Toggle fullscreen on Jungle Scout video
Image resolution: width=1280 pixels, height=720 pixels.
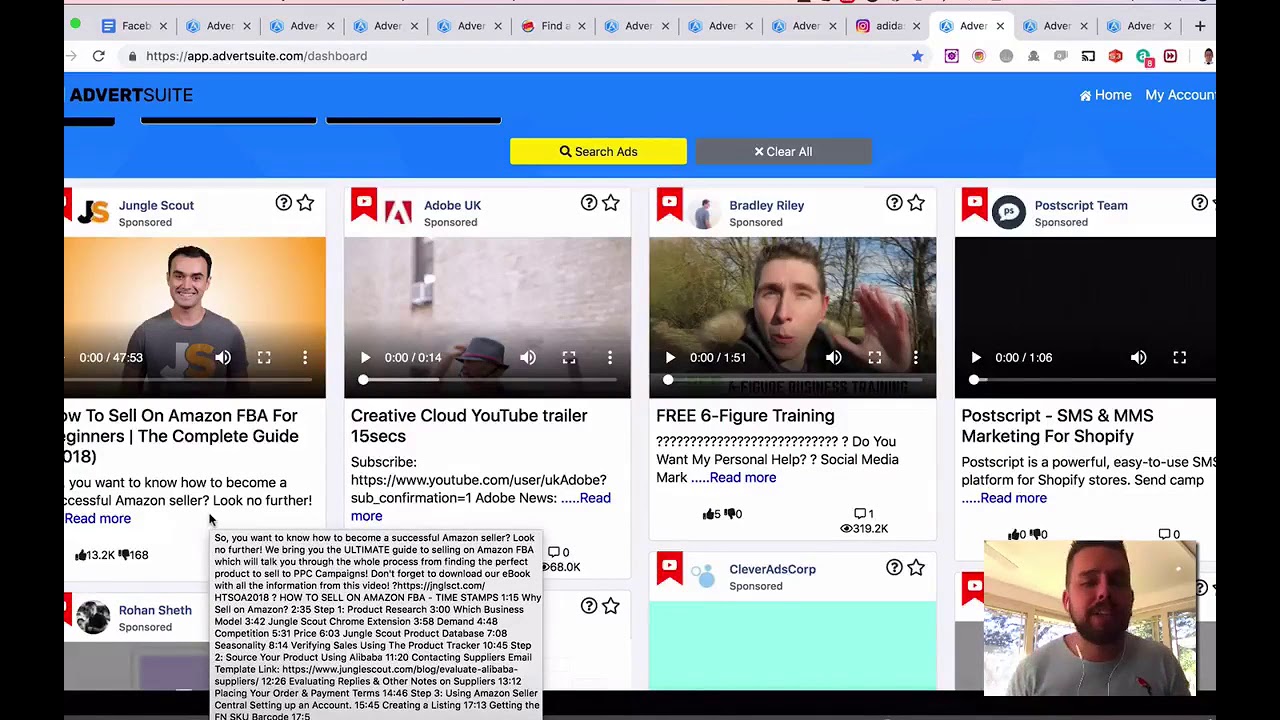264,357
